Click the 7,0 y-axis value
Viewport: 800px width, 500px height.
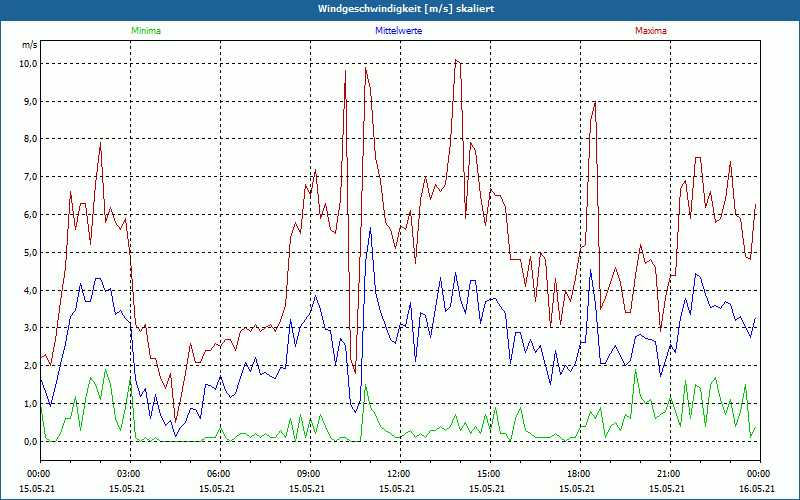pos(30,177)
